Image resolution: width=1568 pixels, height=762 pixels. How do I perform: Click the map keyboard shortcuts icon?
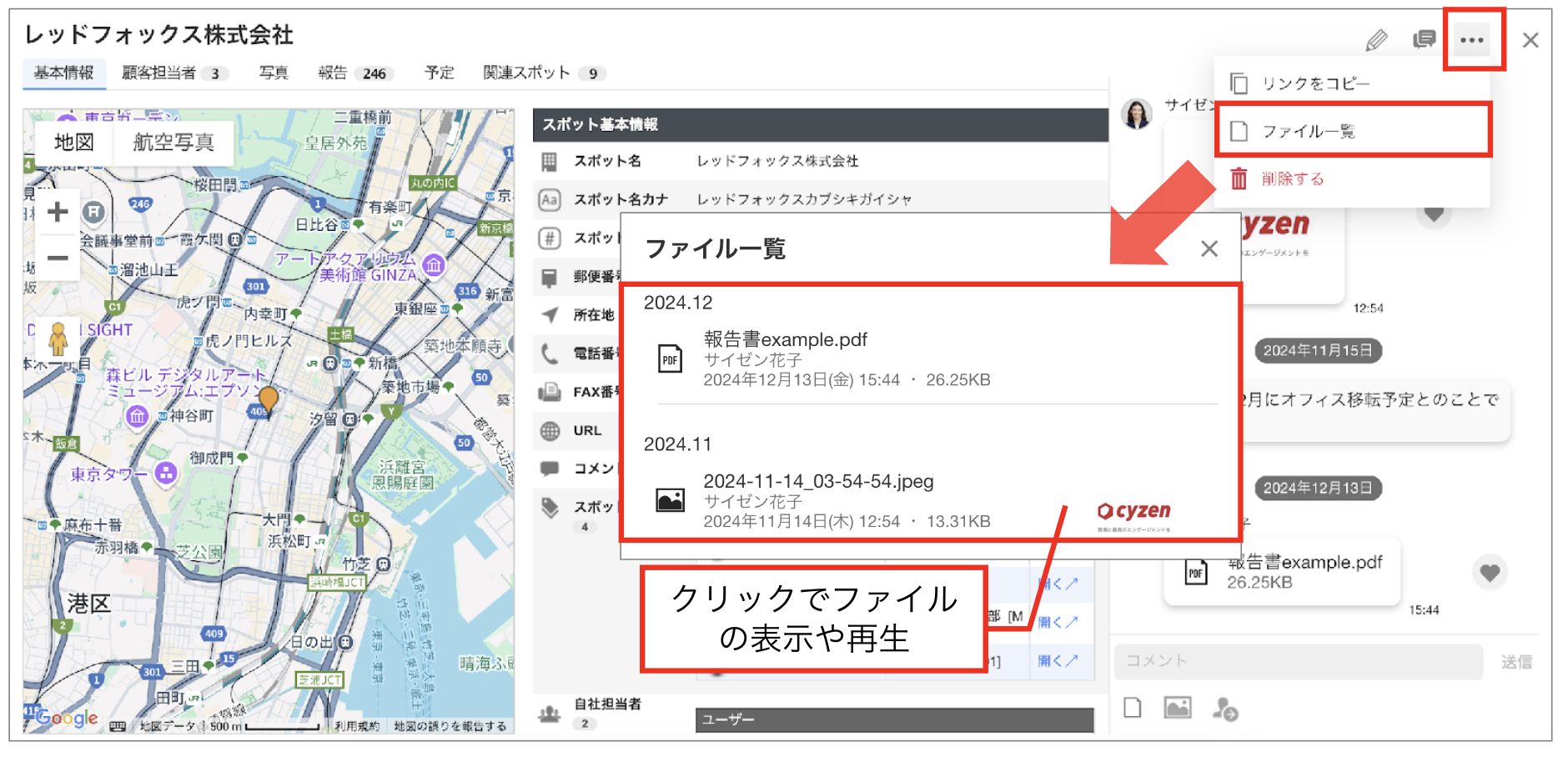point(118,726)
